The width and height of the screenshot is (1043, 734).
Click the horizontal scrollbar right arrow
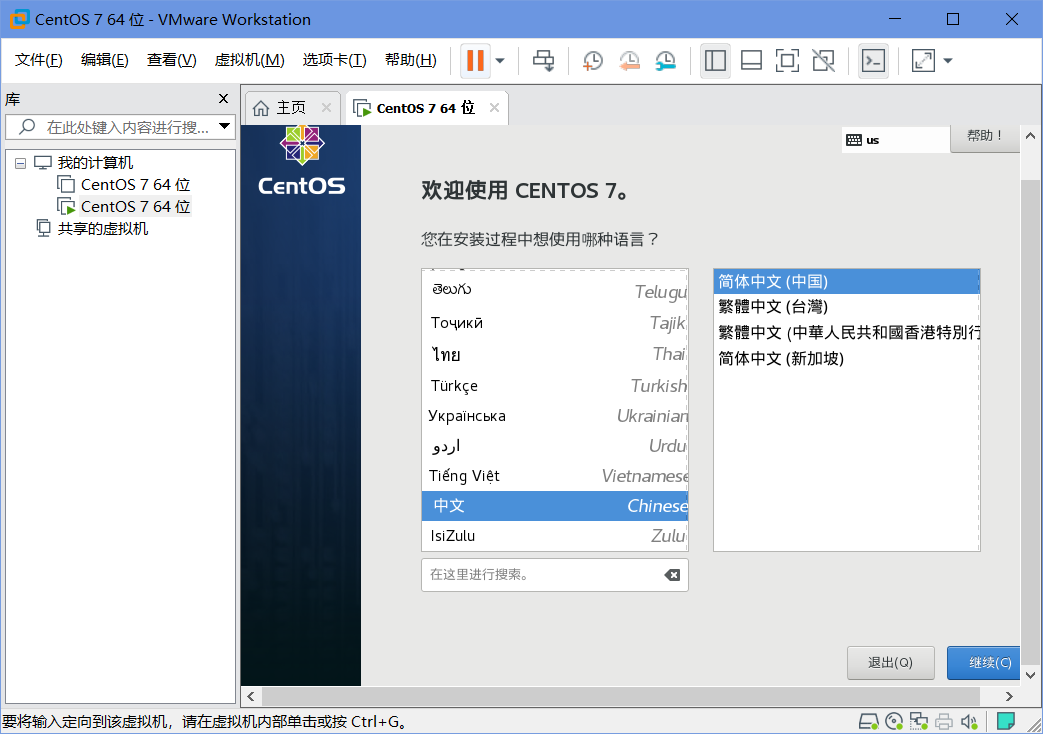[x=1009, y=697]
